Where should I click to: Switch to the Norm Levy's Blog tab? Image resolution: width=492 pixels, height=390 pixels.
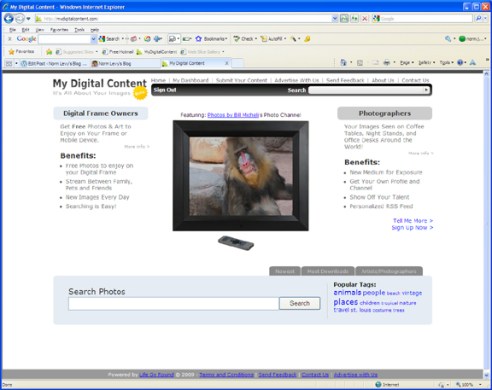pyautogui.click(x=125, y=63)
